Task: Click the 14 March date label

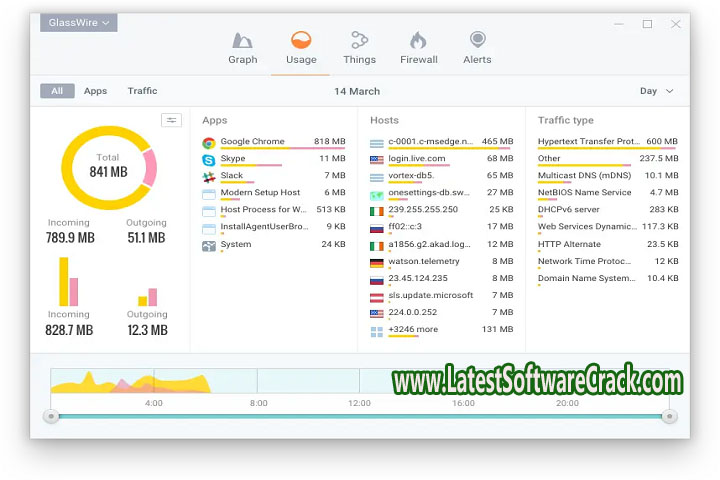Action: 357,91
